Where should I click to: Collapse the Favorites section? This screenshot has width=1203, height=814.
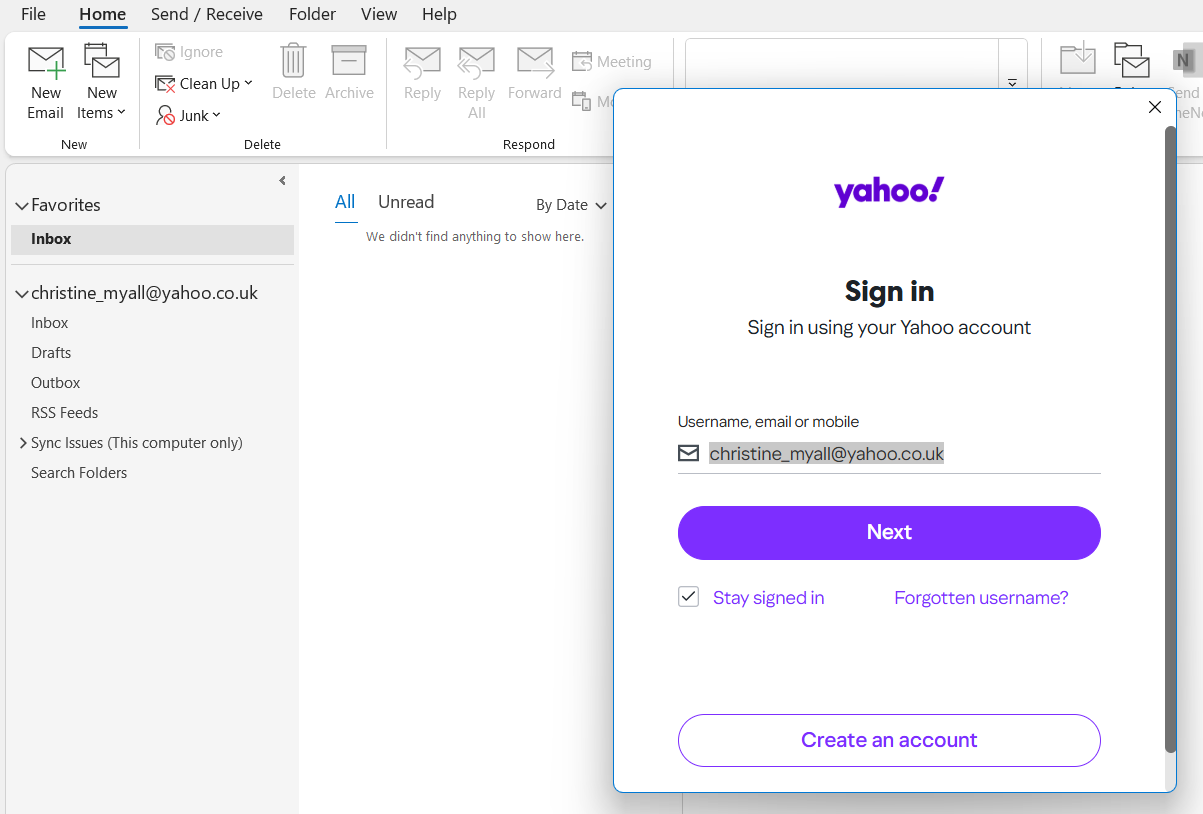click(21, 205)
